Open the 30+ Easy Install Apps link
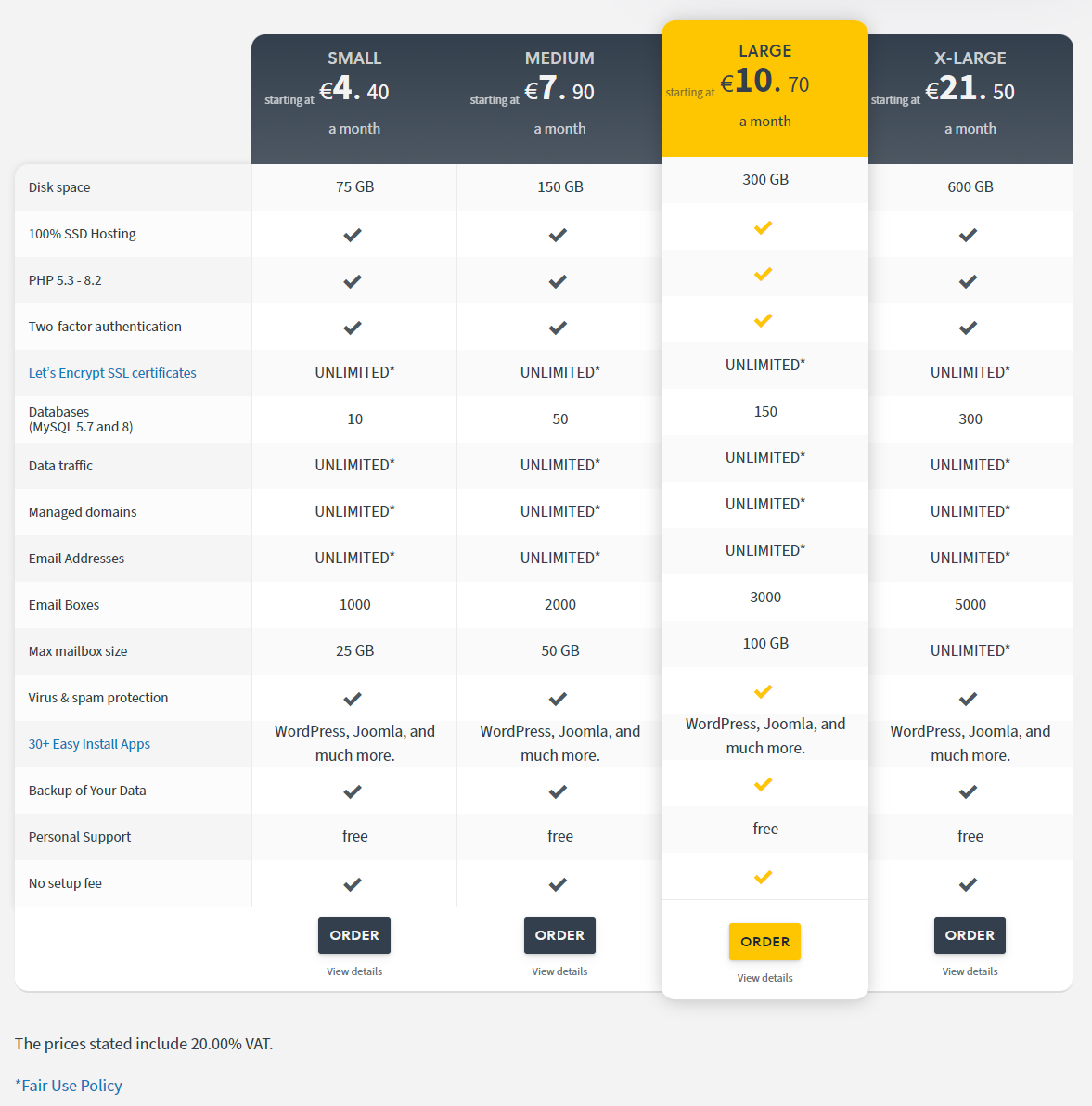This screenshot has width=1092, height=1106. [89, 744]
